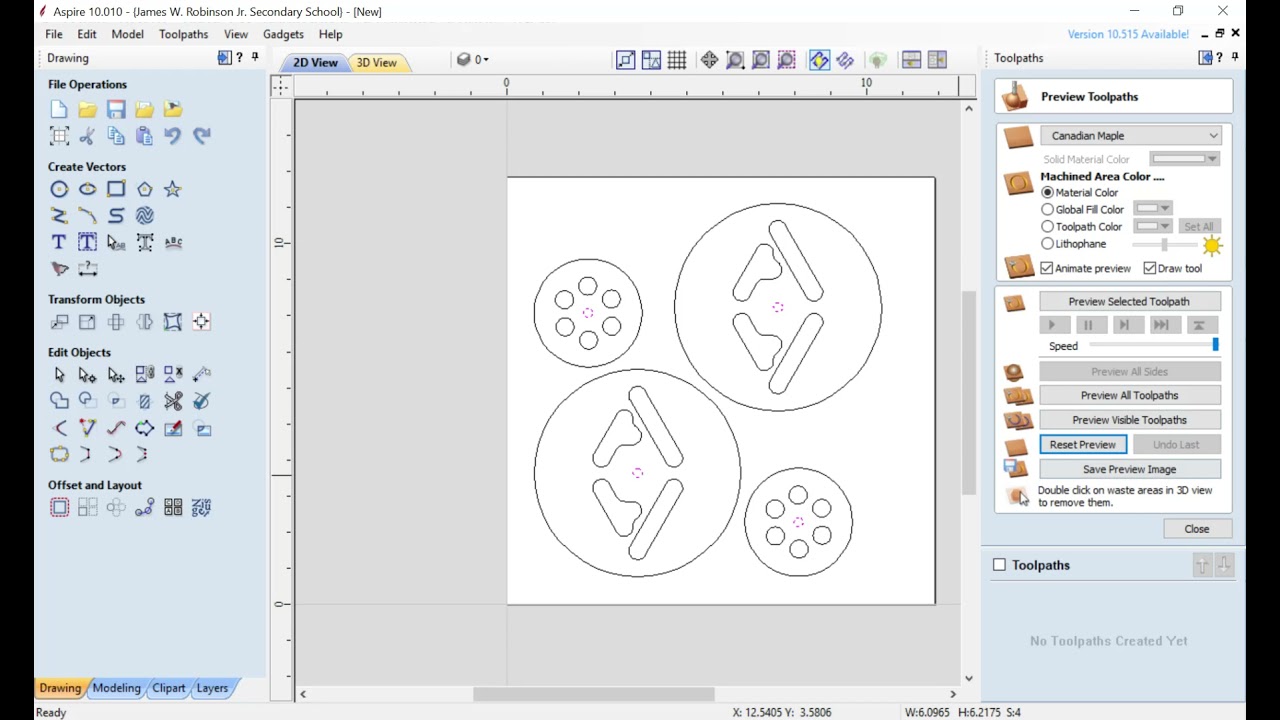Open the Toolpaths menu
1280x720 pixels.
pyautogui.click(x=183, y=34)
